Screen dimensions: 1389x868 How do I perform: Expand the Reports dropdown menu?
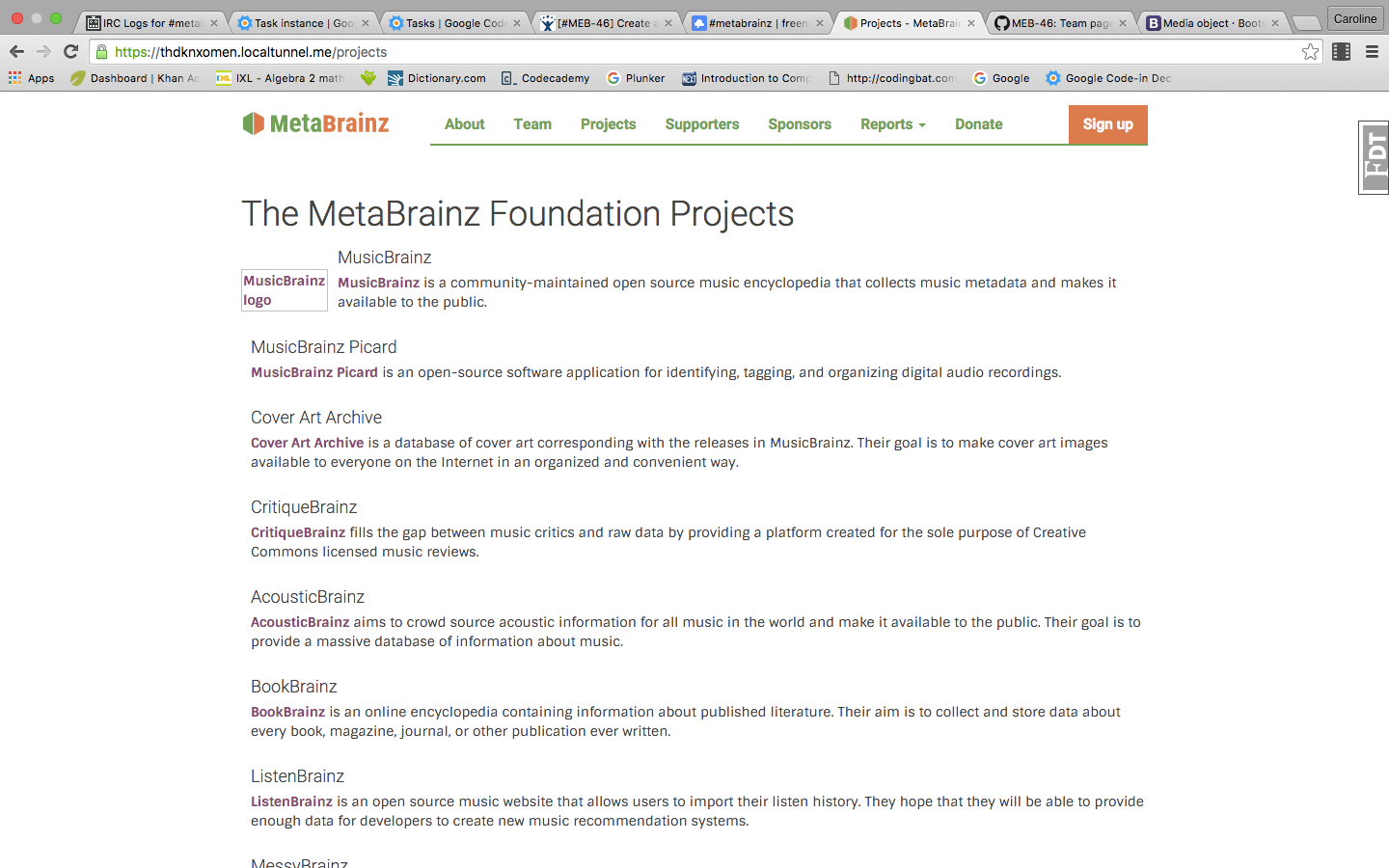click(x=893, y=124)
